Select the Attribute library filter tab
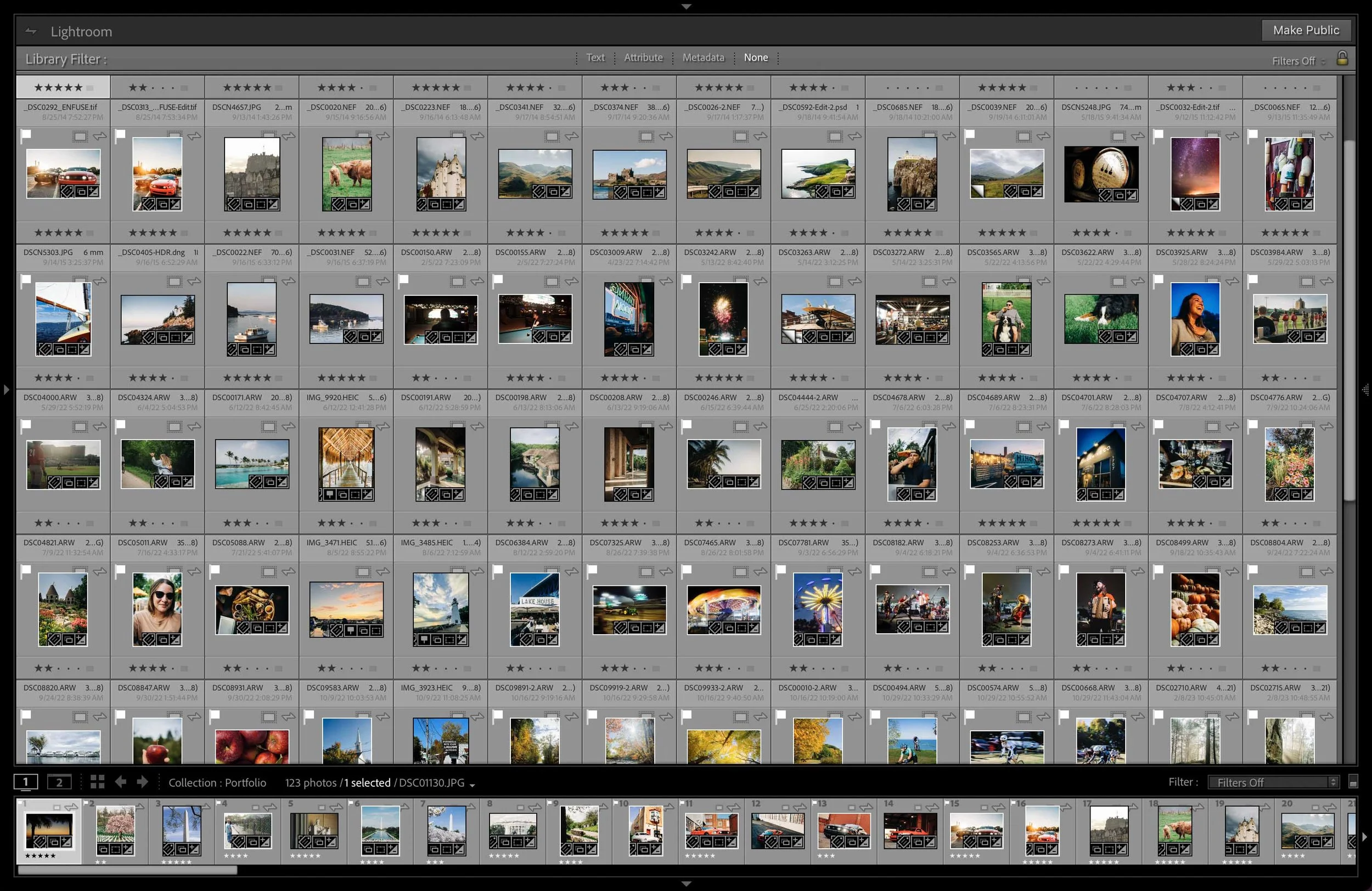Screen dimensions: 1372x891 (643, 58)
